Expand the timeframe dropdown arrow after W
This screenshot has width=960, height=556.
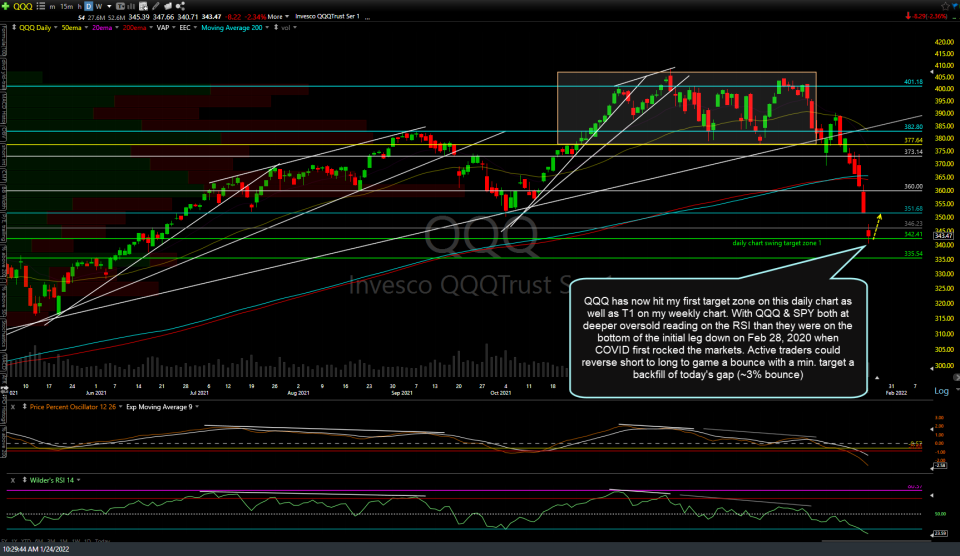coord(109,7)
